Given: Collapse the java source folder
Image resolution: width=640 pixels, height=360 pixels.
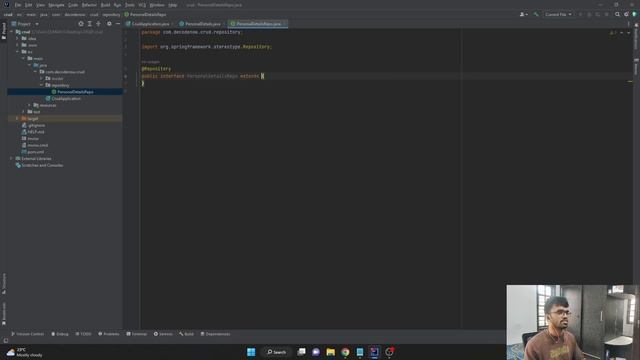Looking at the screenshot, I should (29, 65).
